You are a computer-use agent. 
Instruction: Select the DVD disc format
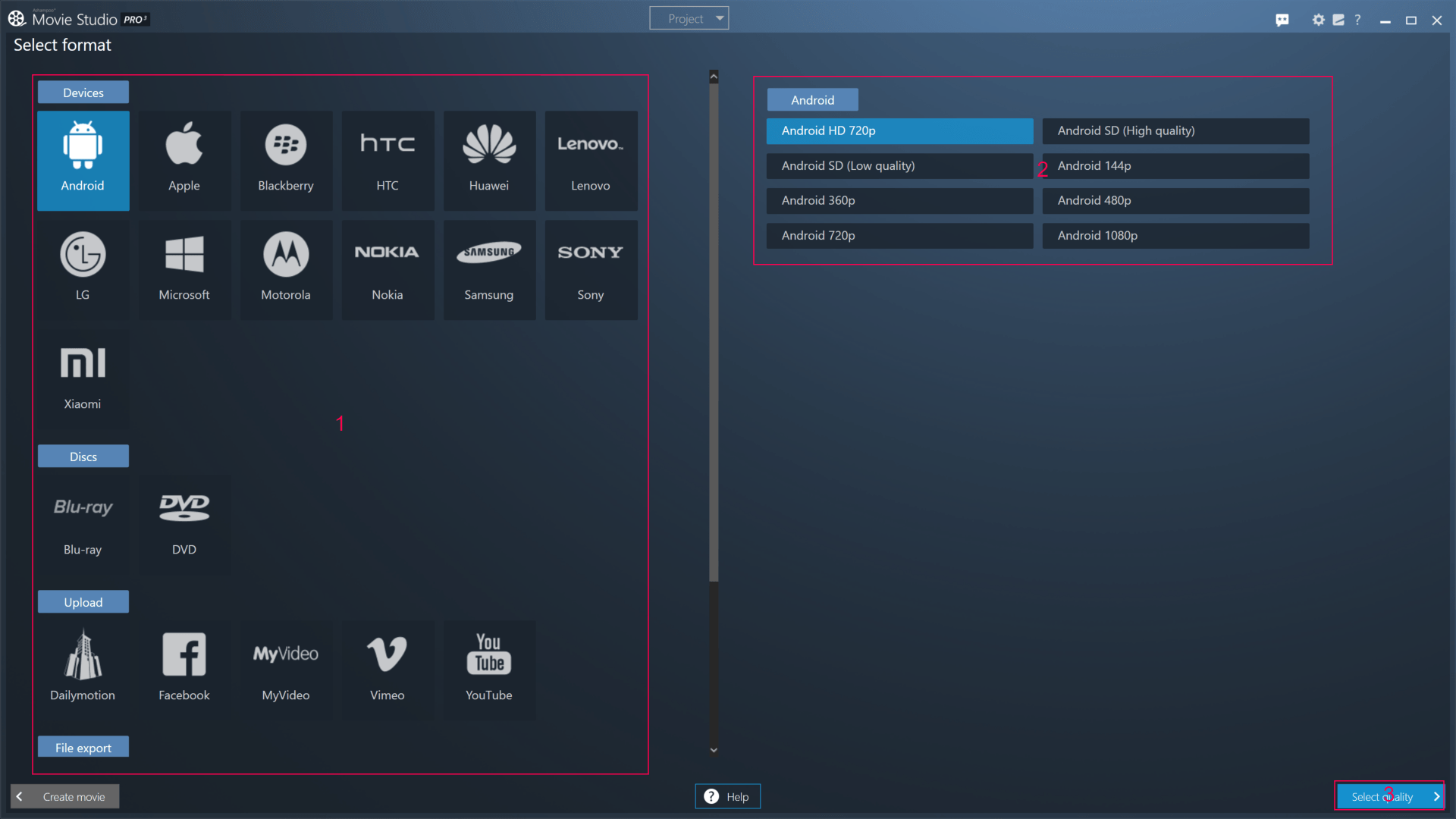[x=184, y=525]
